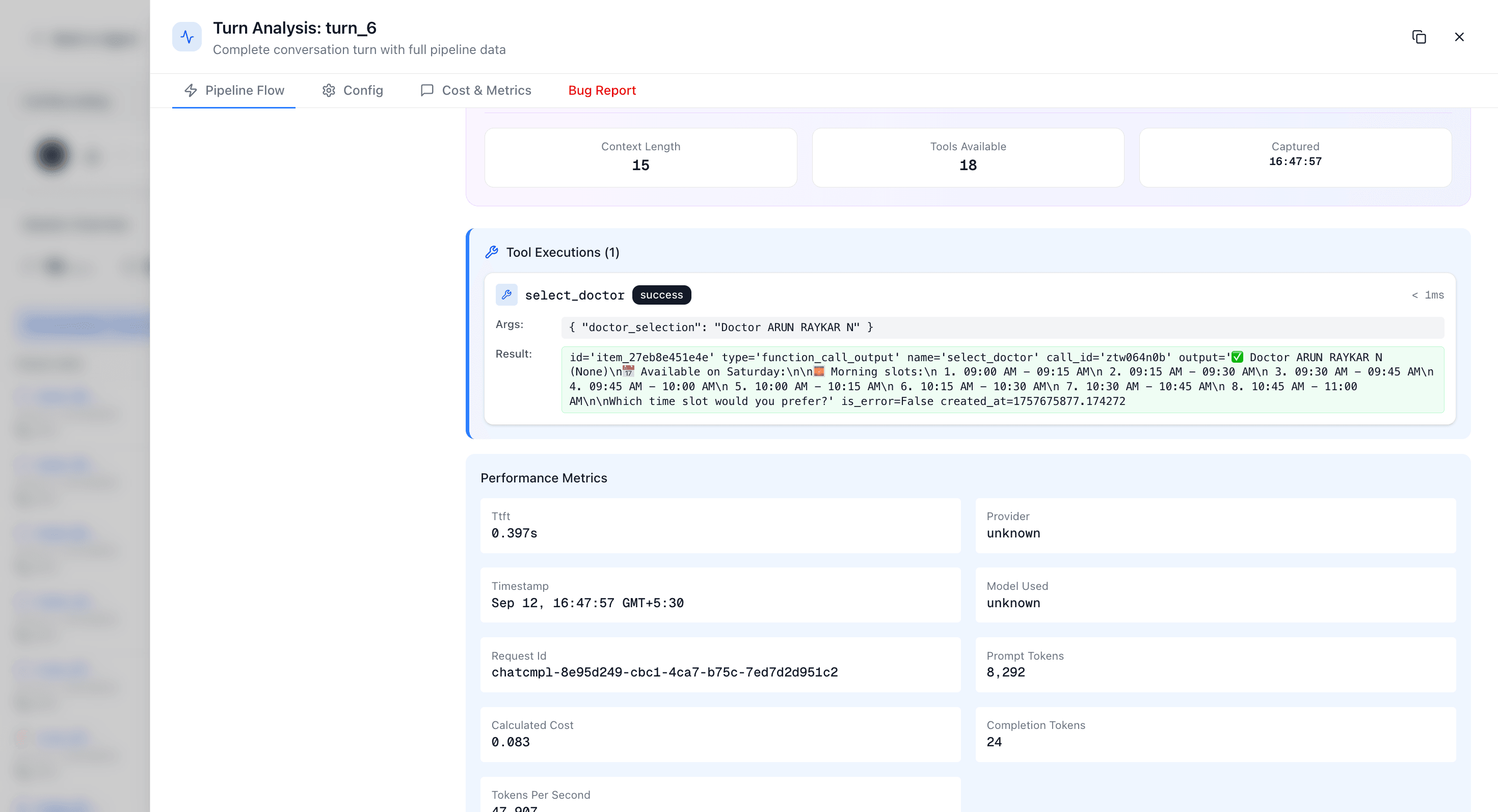Click the Captured time 16:47:57
This screenshot has height=812, width=1498.
point(1295,161)
